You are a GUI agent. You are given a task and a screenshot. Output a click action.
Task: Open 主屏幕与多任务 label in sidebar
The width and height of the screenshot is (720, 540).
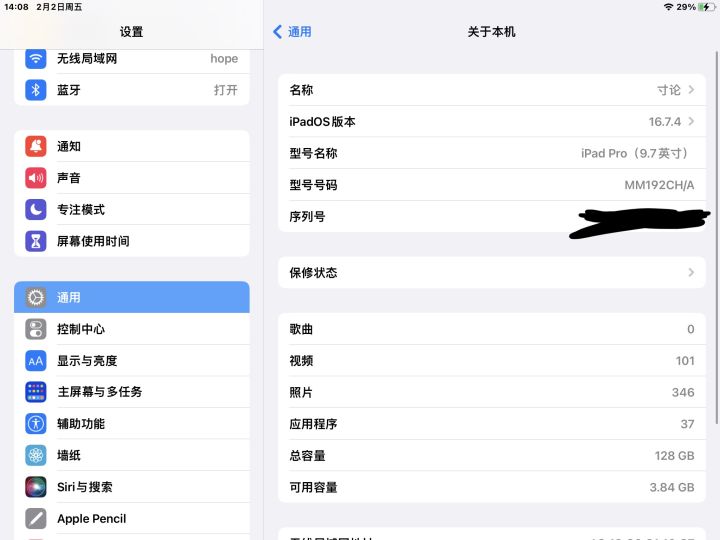pyautogui.click(x=99, y=392)
